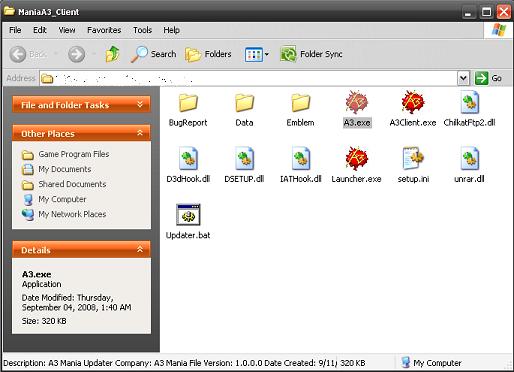Click the Windows flag logo
Viewport: 514px width, 372px height.
coord(498,30)
